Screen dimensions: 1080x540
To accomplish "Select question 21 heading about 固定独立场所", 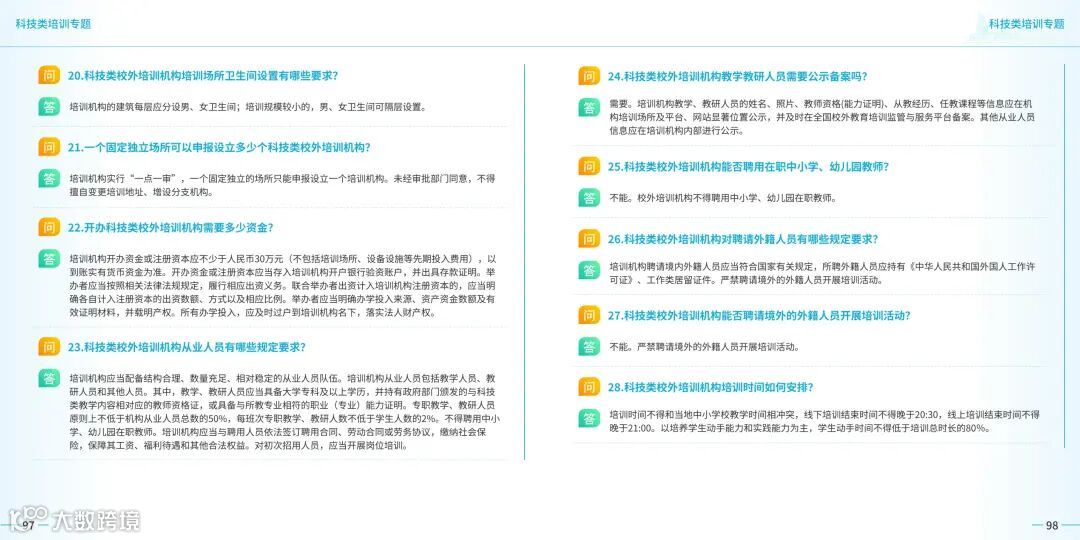I will (220, 147).
